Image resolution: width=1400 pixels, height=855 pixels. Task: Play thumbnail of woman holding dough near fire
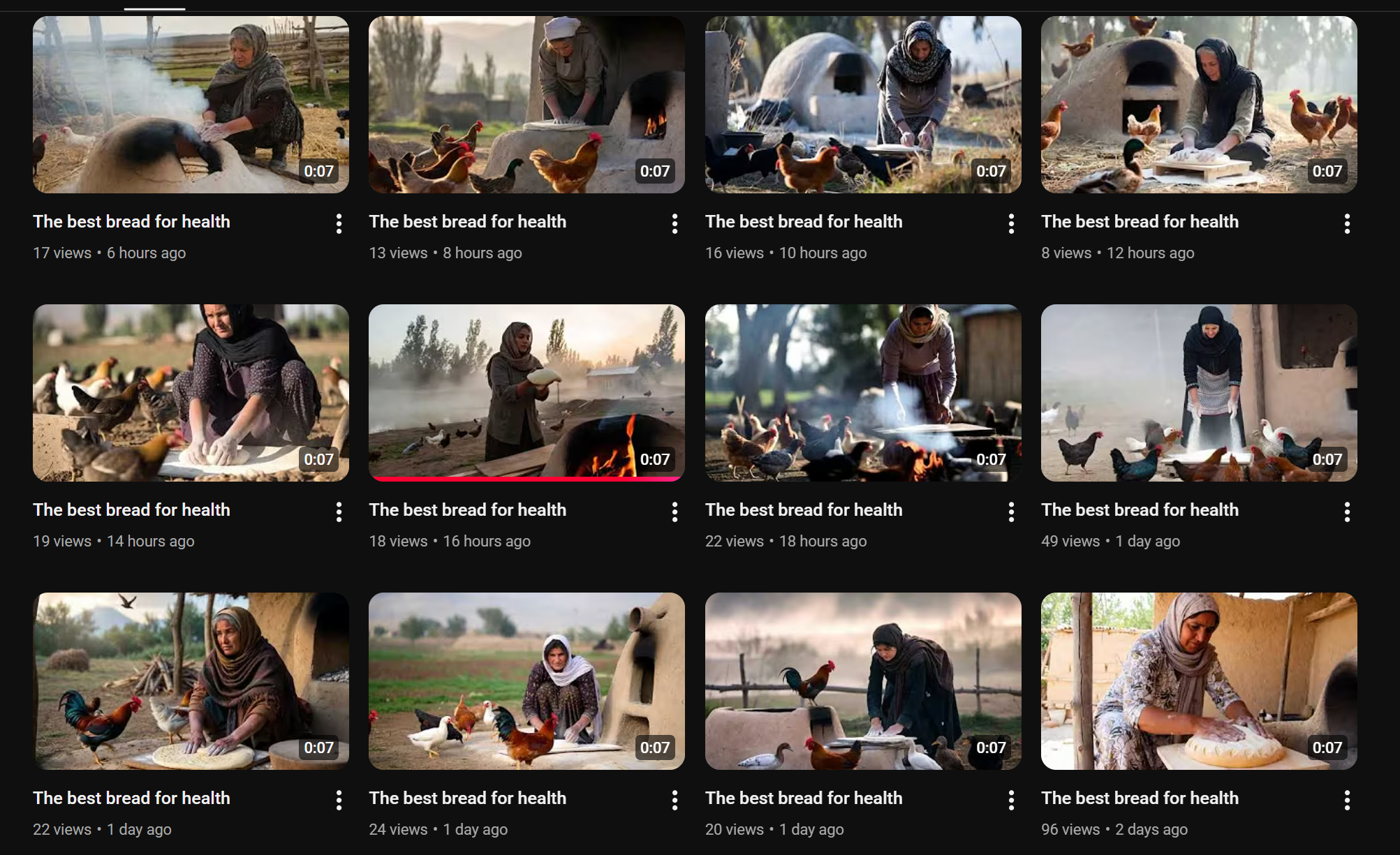[x=526, y=392]
